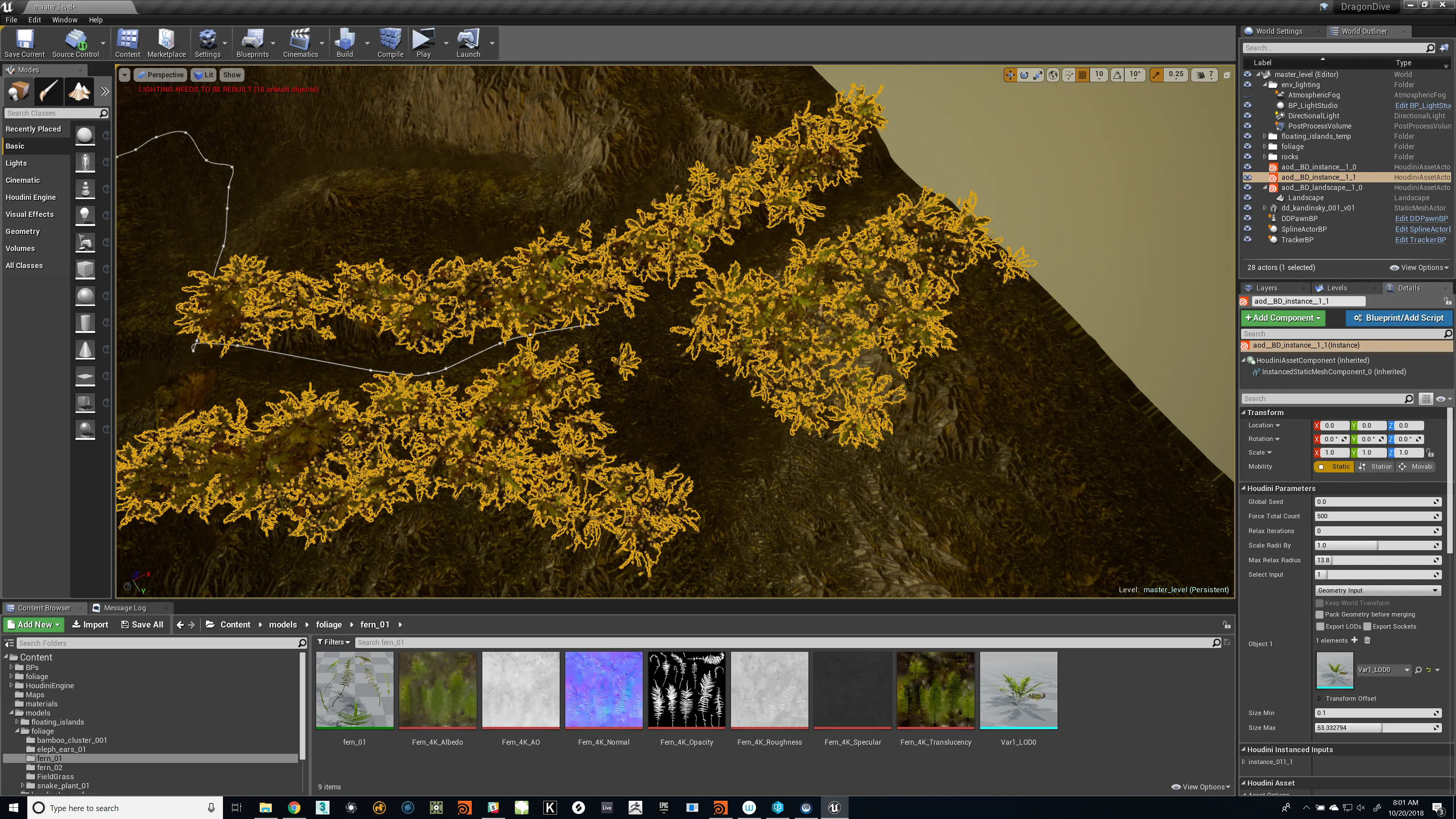Select the Paint mode brush icon
This screenshot has height=819, width=1456.
tap(49, 91)
